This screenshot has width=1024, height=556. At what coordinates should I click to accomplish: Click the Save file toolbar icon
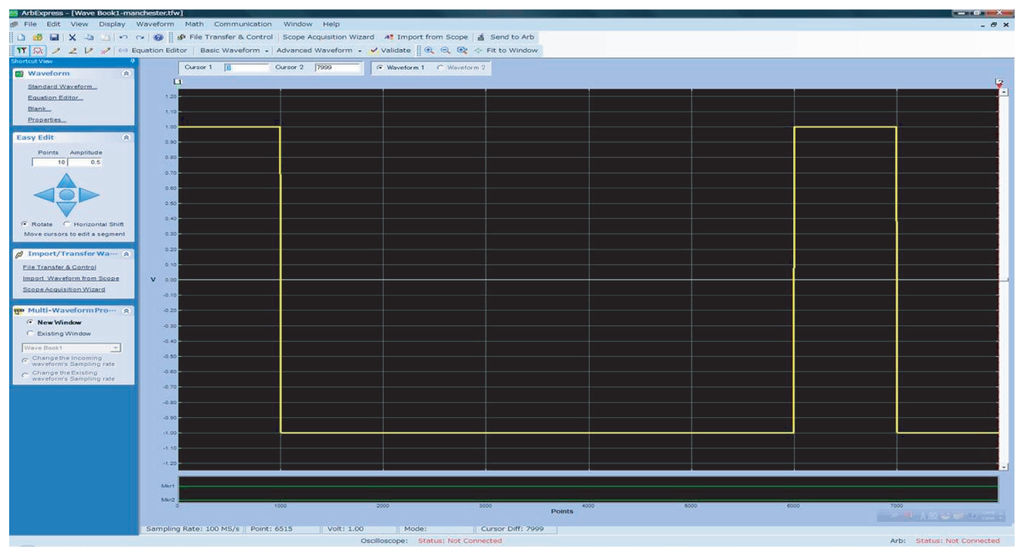[x=54, y=37]
